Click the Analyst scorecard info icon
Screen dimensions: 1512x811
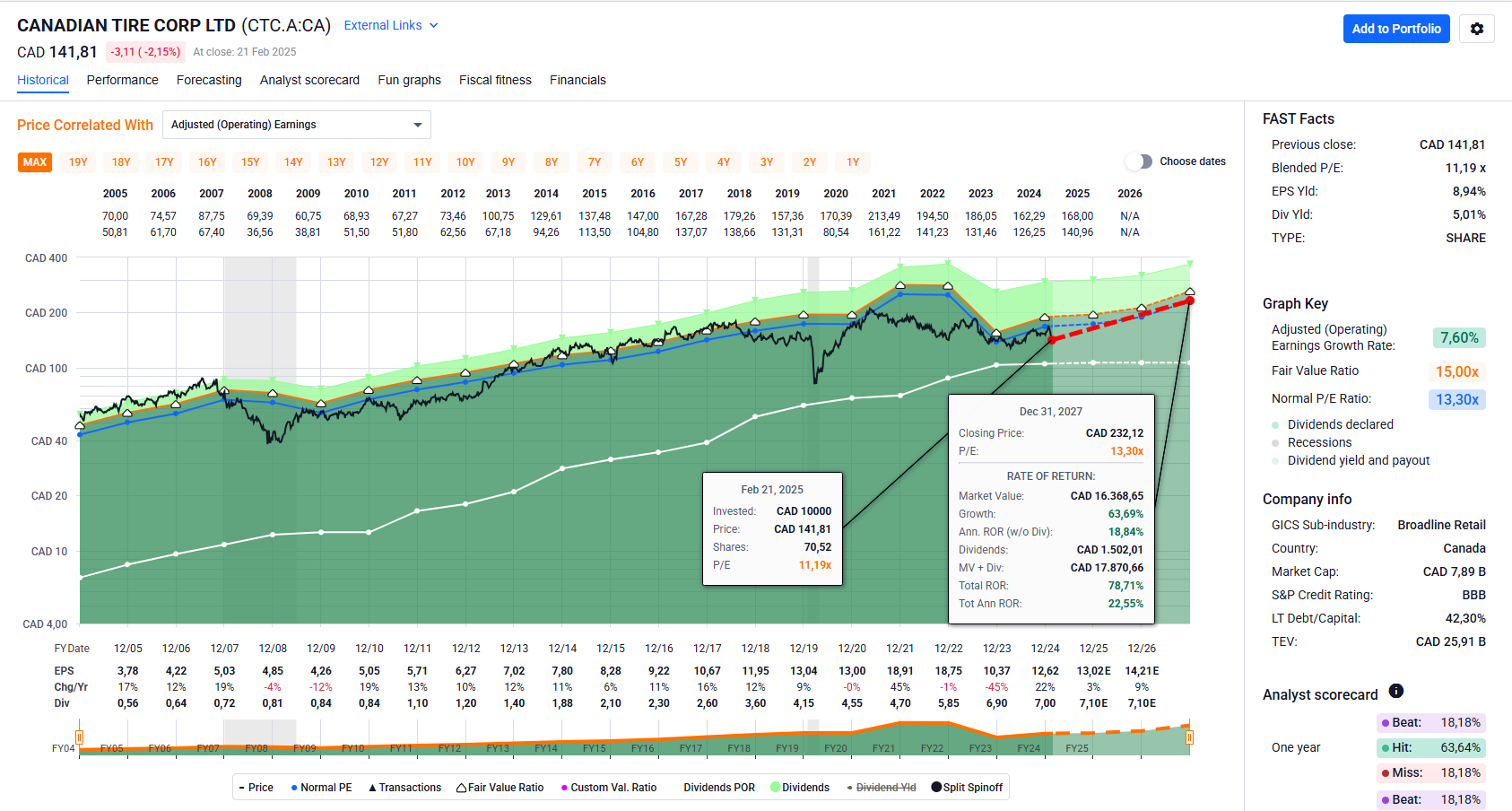(1395, 691)
